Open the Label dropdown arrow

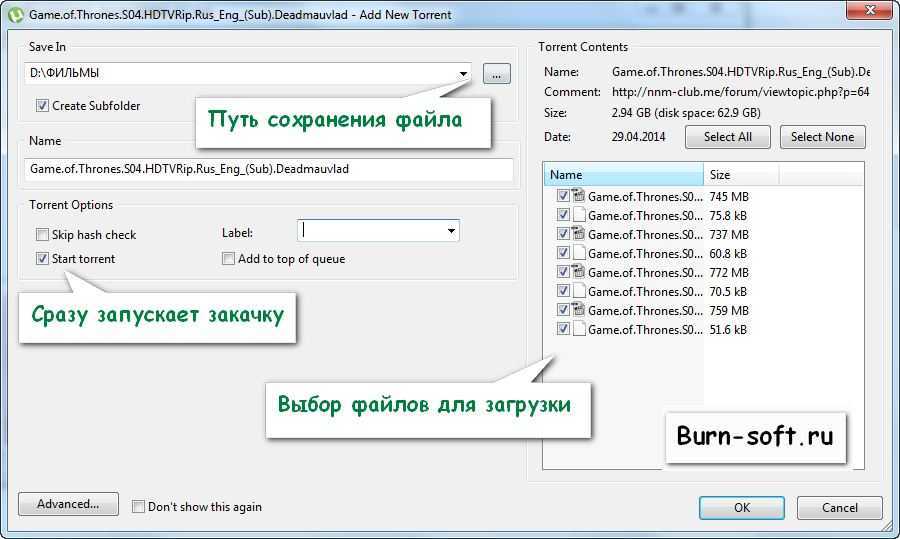tap(451, 231)
